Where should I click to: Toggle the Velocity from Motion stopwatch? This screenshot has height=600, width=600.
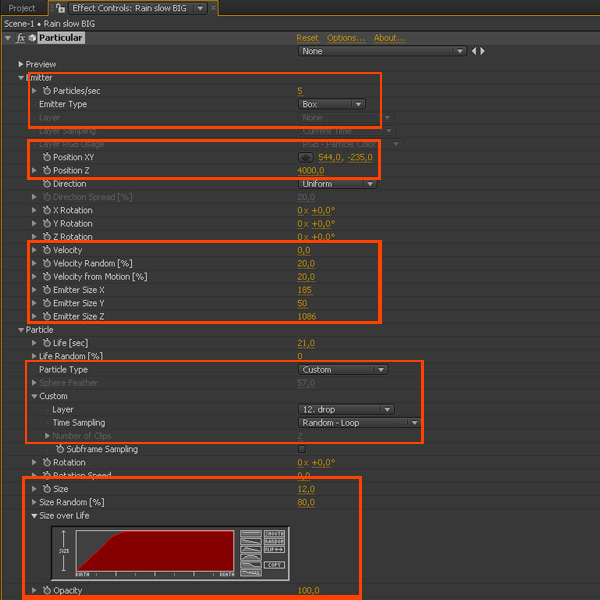click(x=47, y=276)
